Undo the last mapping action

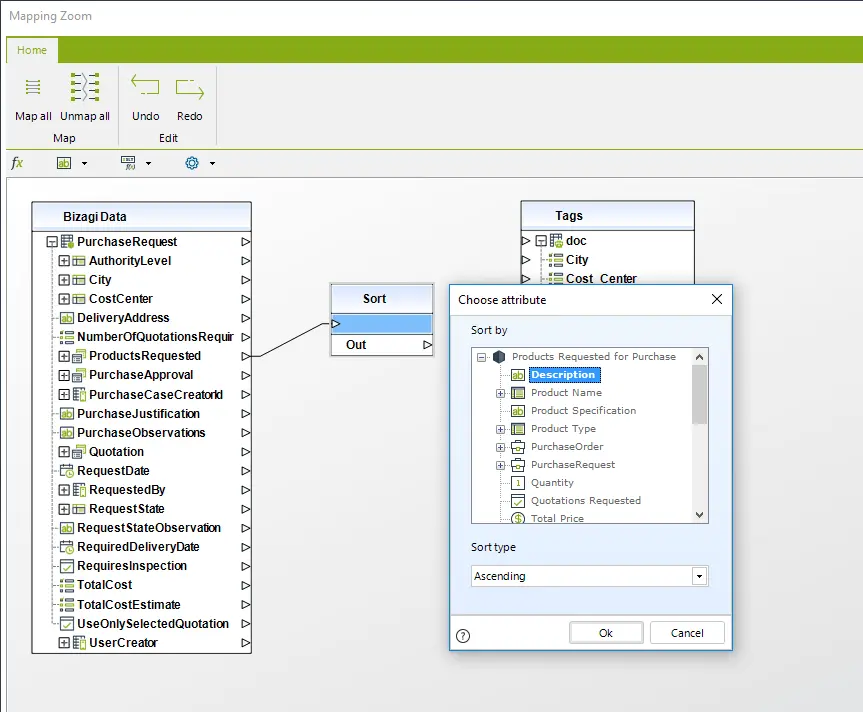[145, 86]
